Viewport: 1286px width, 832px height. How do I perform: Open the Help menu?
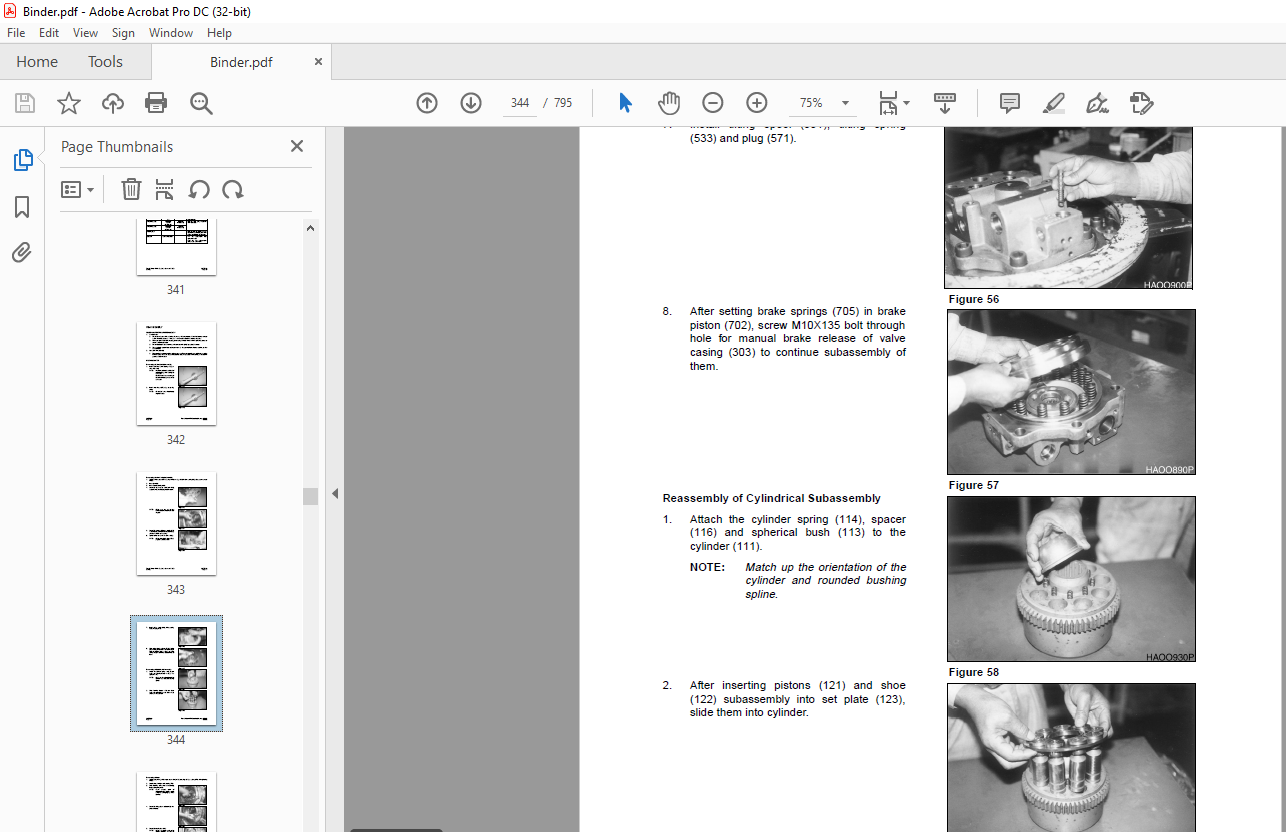point(219,33)
